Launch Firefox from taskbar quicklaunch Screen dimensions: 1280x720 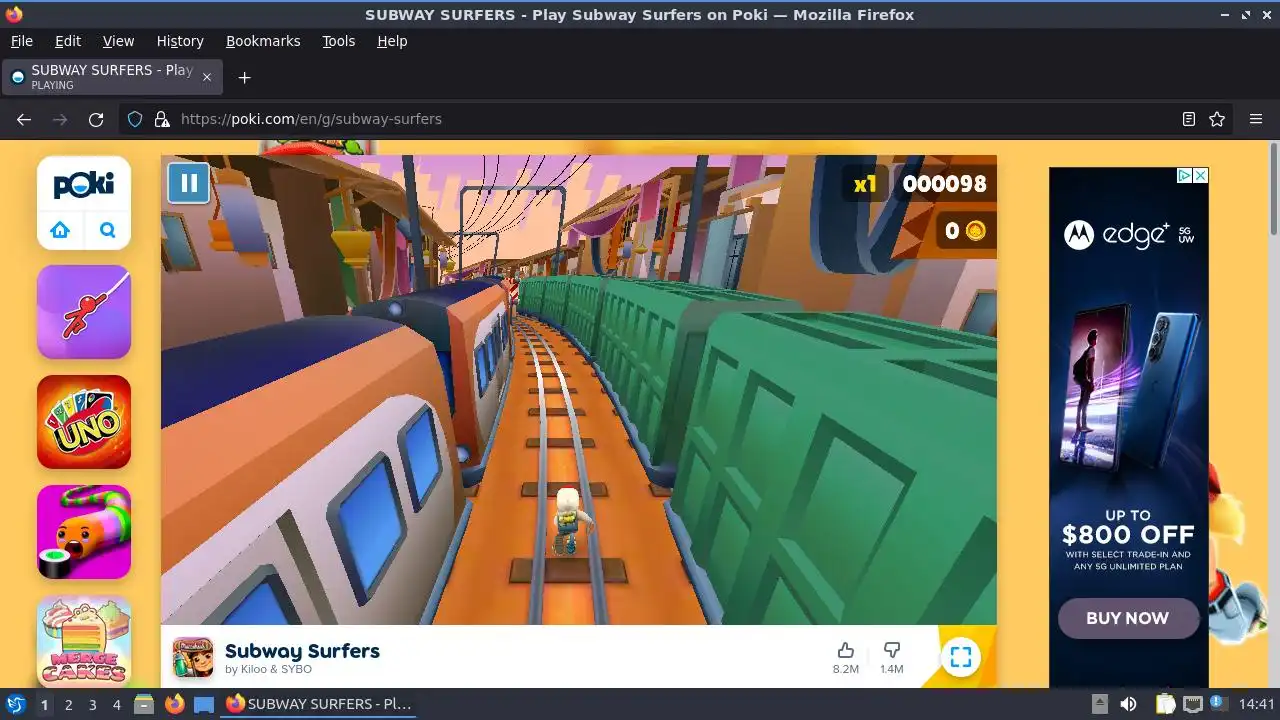174,704
